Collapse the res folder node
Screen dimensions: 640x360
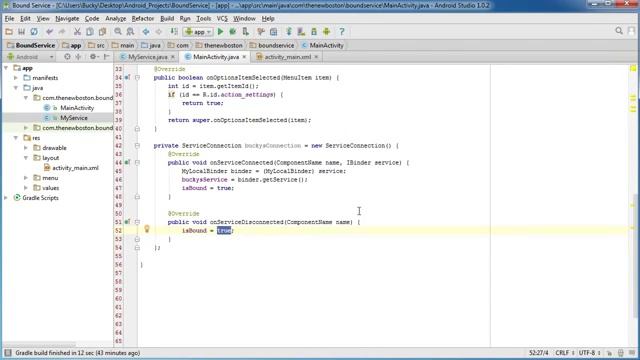(x=16, y=138)
